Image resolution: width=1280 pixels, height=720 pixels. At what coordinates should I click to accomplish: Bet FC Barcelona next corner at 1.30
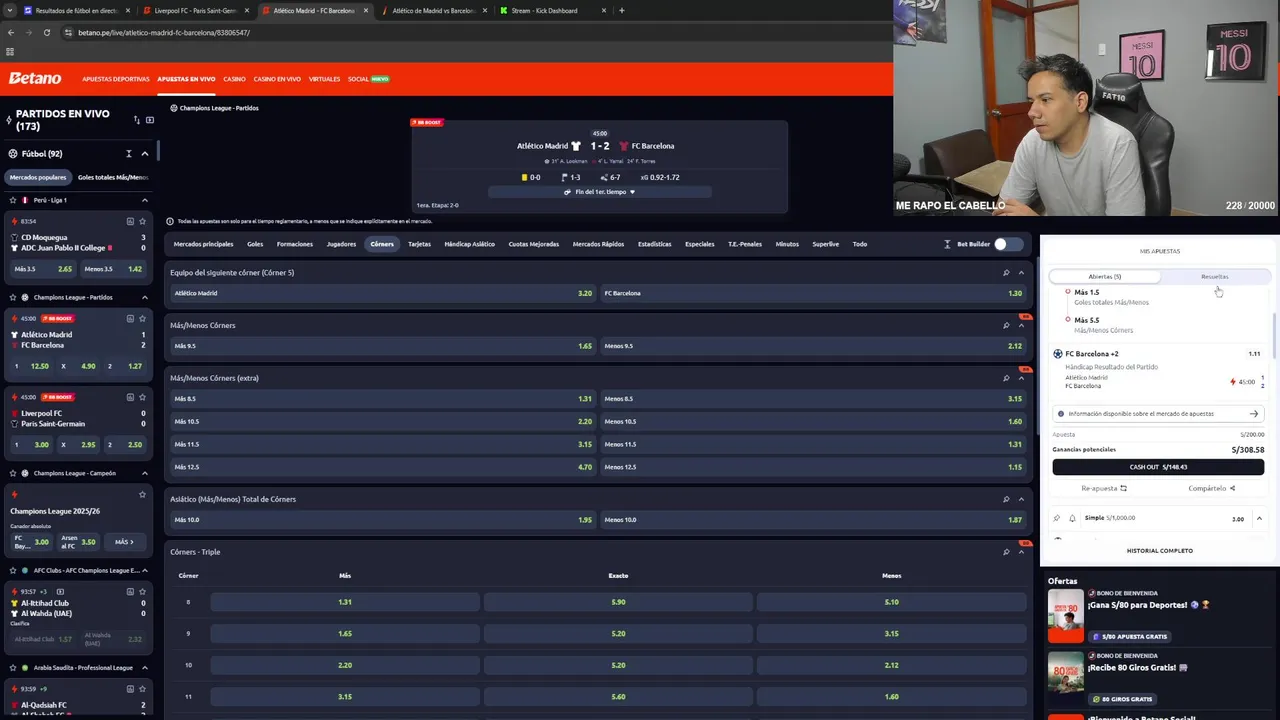813,293
